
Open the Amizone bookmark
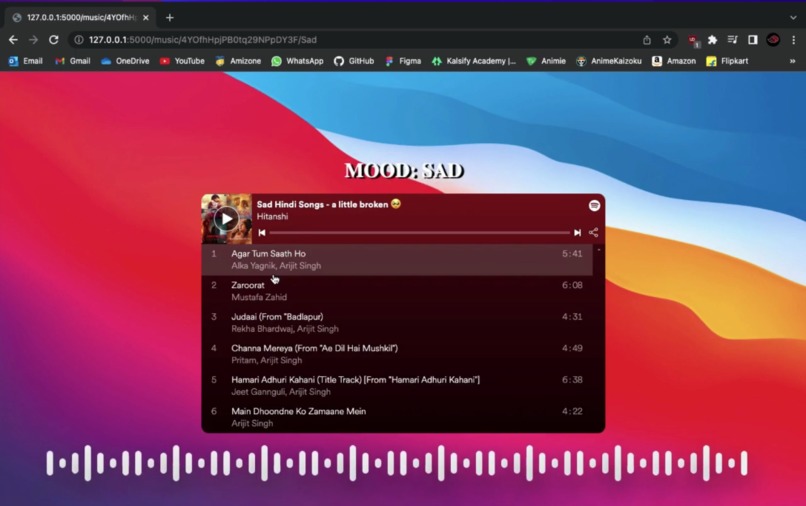click(238, 61)
